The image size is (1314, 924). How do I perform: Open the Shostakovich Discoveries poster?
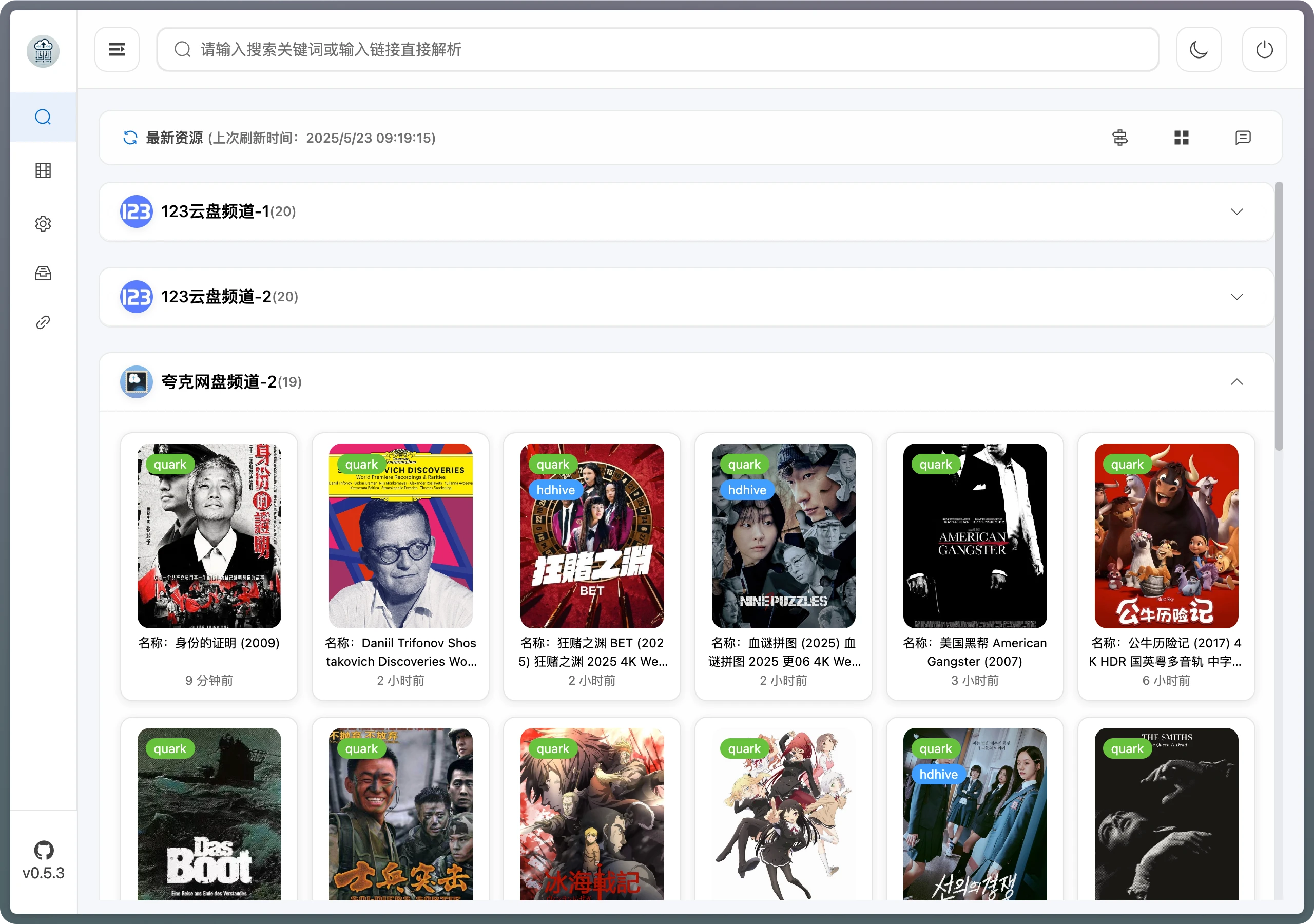click(x=400, y=535)
